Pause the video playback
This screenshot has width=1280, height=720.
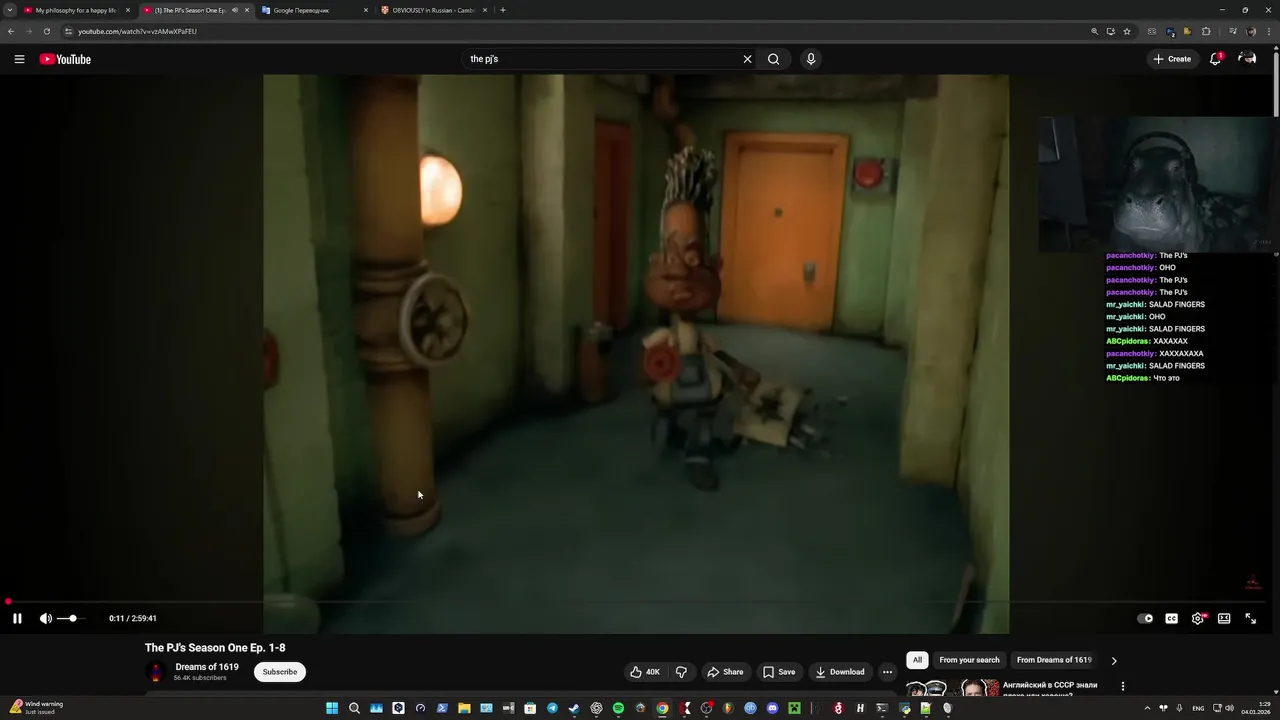17,618
